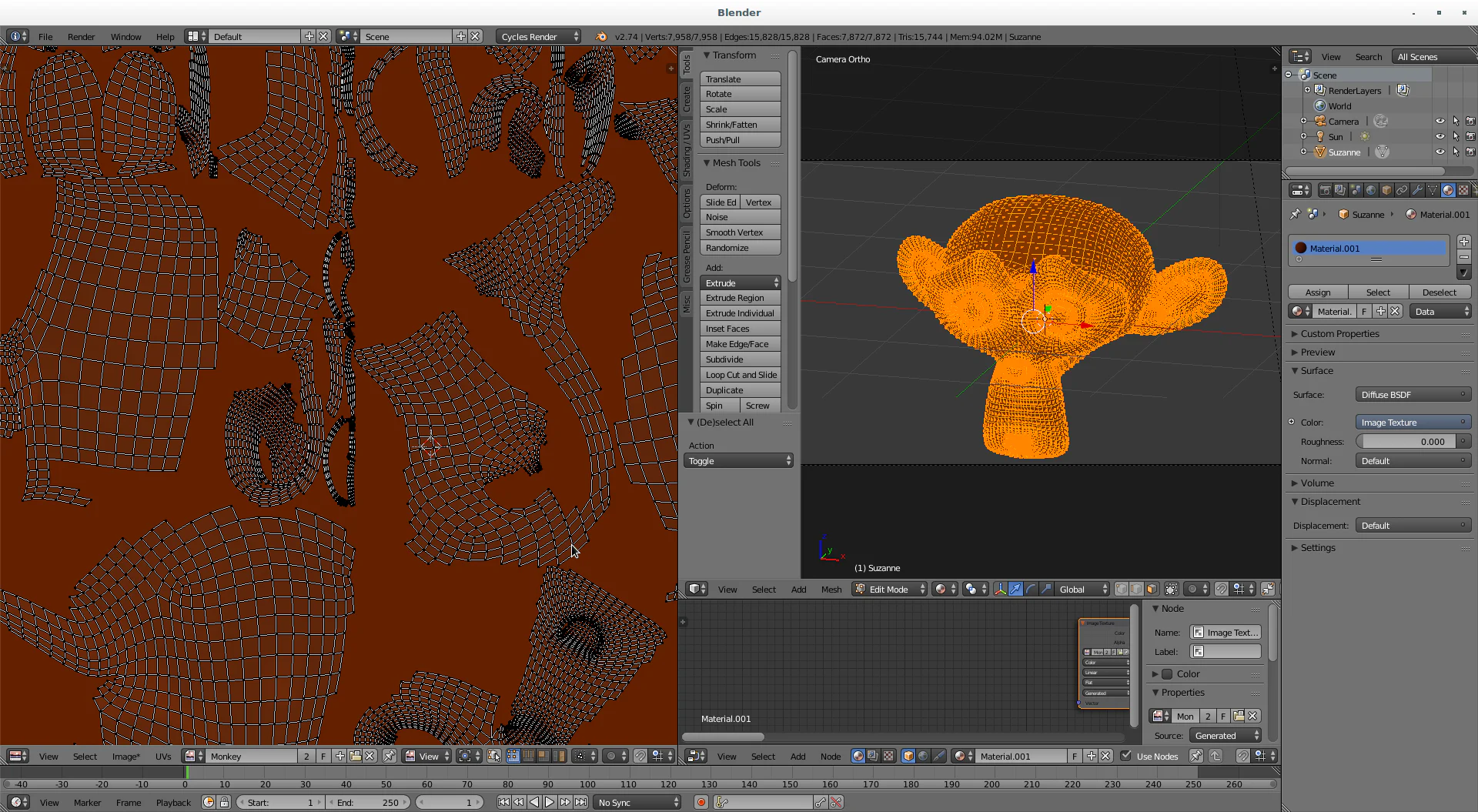Pin the image in UV editor
This screenshot has height=812, width=1478.
coord(390,756)
